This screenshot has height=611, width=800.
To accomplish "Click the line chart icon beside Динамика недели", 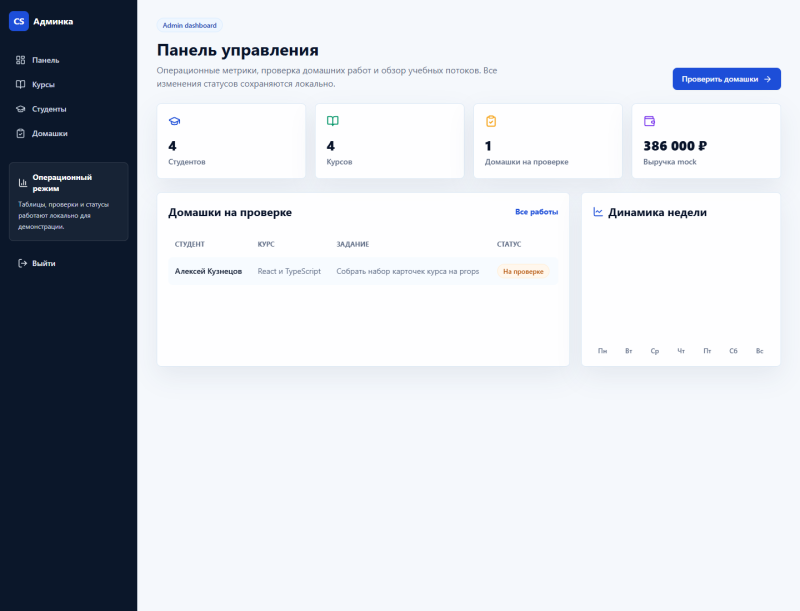I will point(598,212).
